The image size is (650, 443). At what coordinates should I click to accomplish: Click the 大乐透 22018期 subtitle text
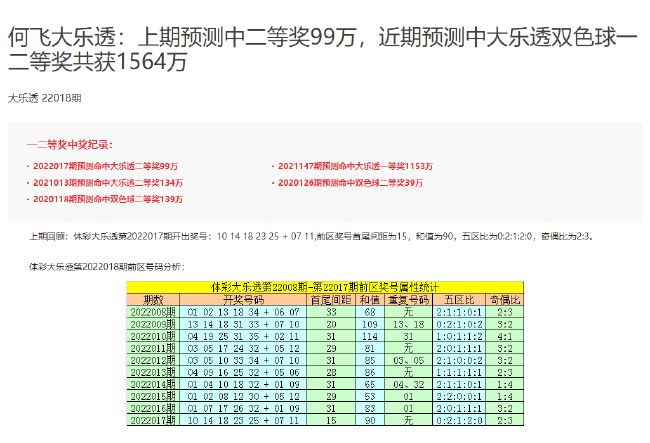(x=47, y=99)
